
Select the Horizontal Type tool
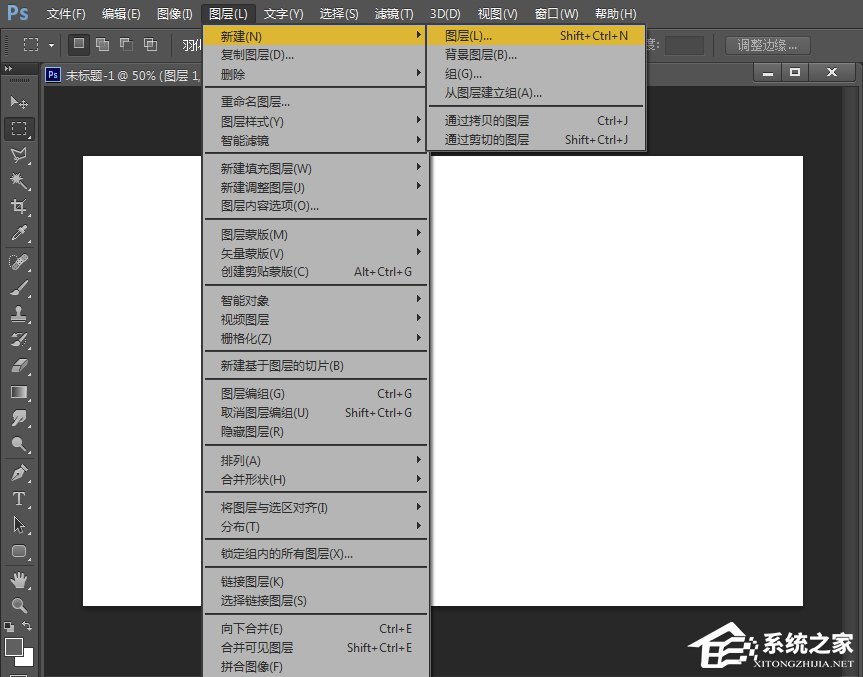18,497
